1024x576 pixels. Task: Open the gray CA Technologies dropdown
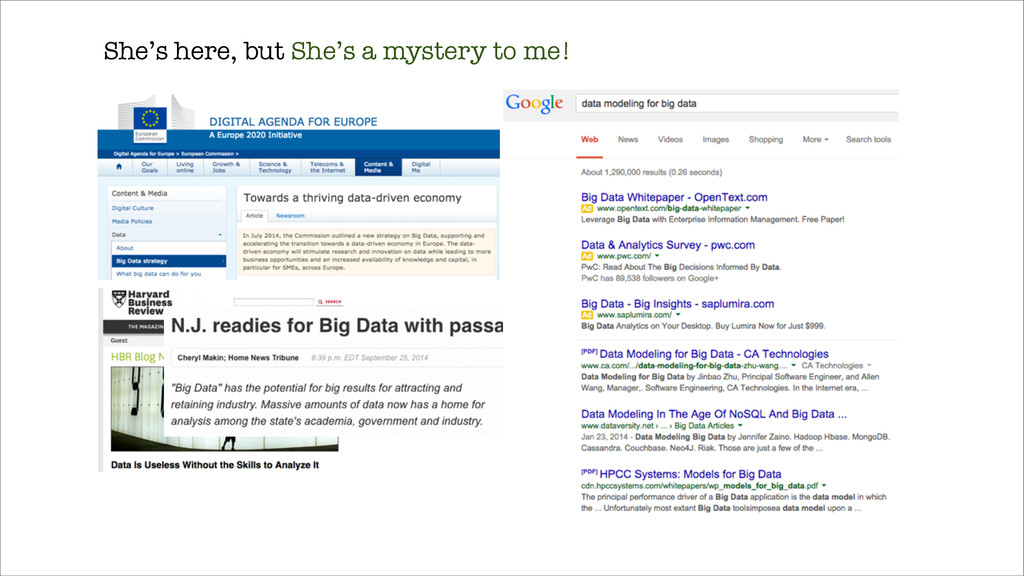[x=837, y=366]
